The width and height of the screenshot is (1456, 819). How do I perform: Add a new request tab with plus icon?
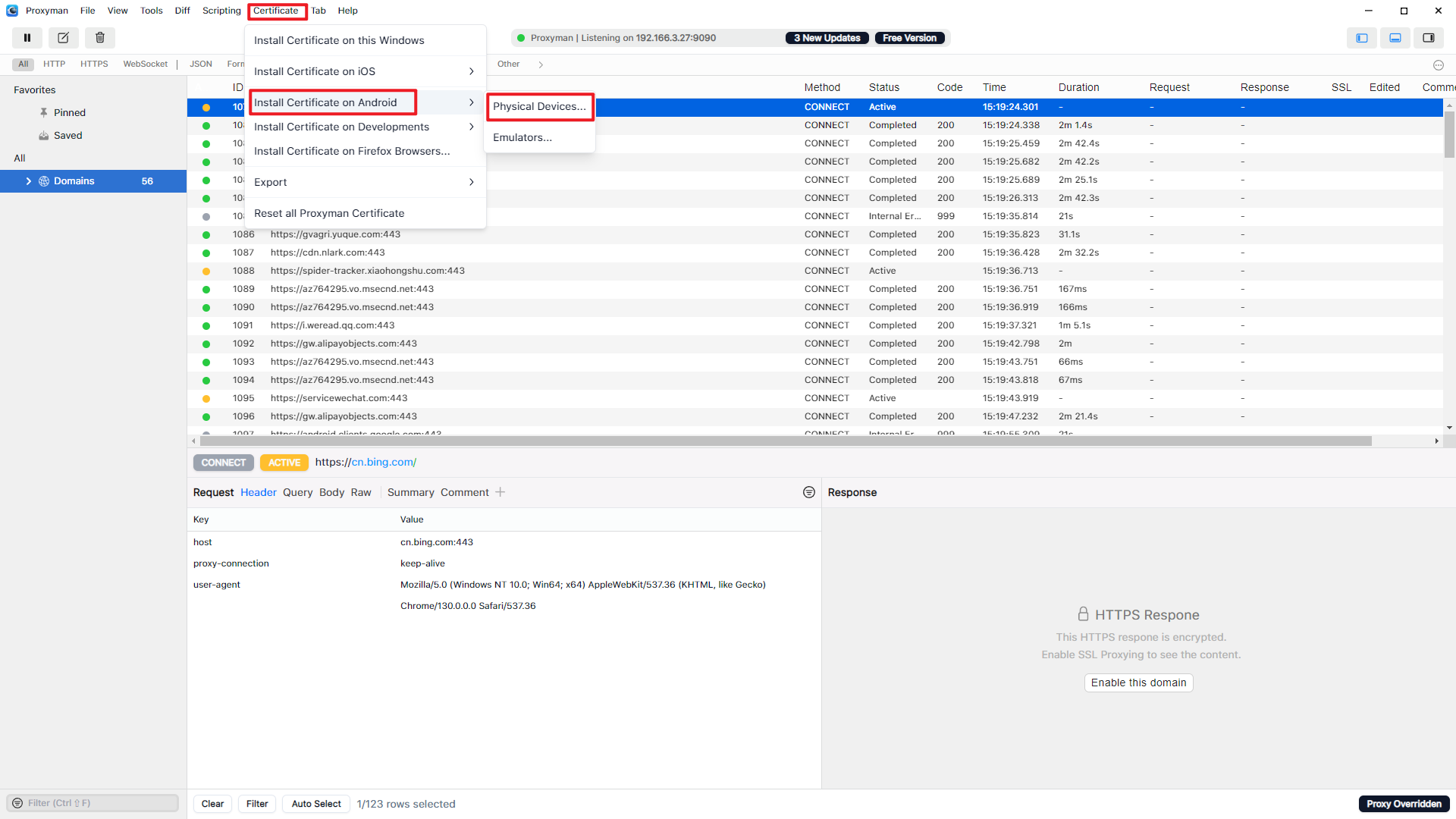[x=500, y=492]
